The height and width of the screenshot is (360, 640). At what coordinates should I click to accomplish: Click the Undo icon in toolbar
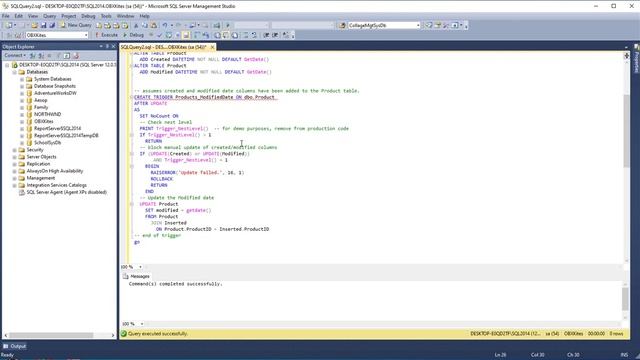click(165, 25)
